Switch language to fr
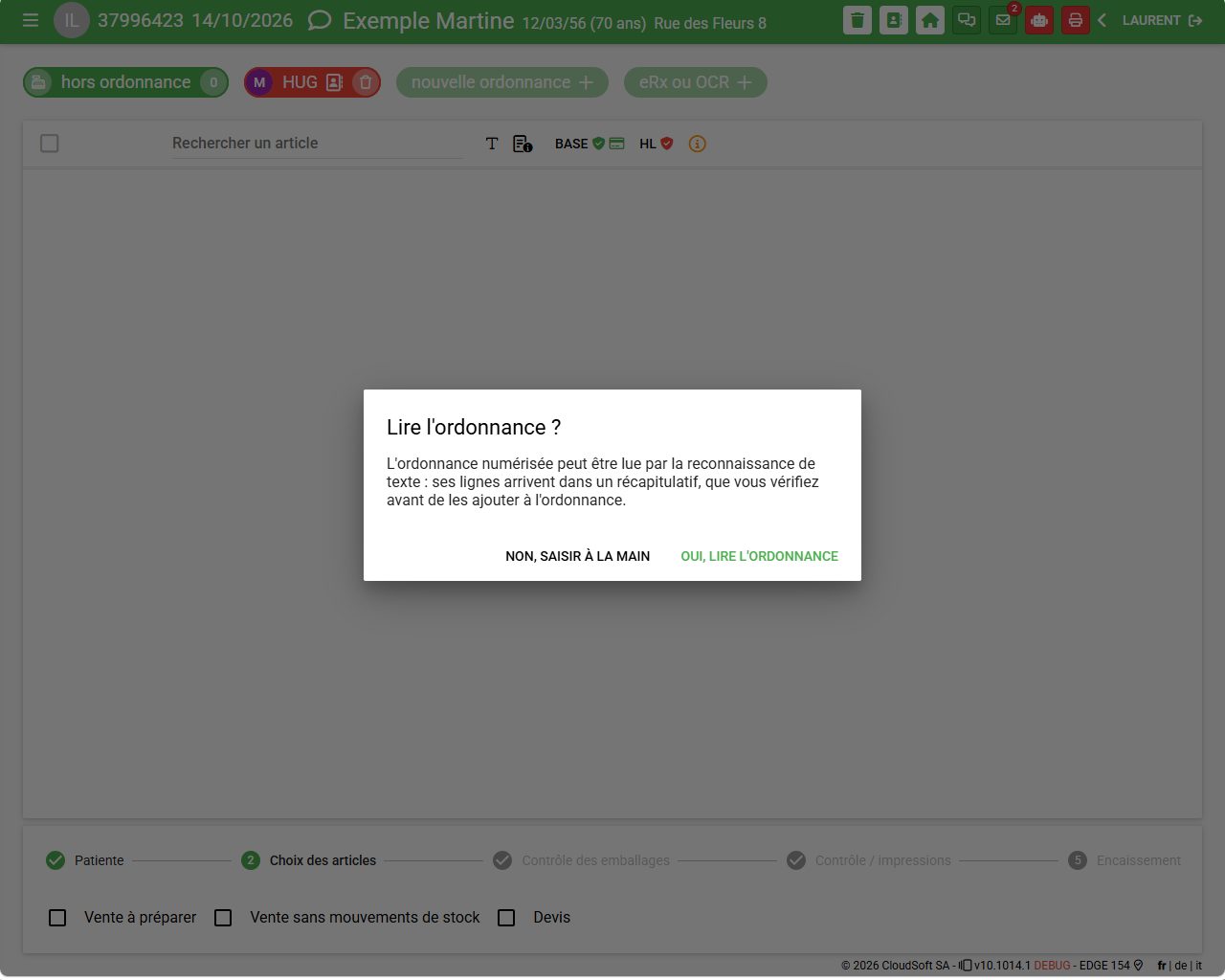 (1162, 966)
